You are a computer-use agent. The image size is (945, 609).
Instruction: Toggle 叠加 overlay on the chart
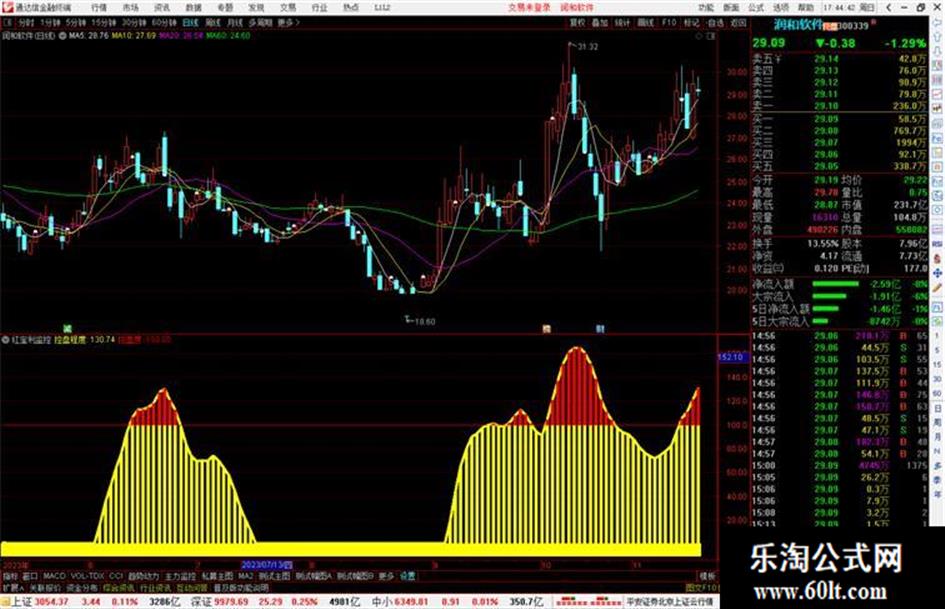click(600, 22)
